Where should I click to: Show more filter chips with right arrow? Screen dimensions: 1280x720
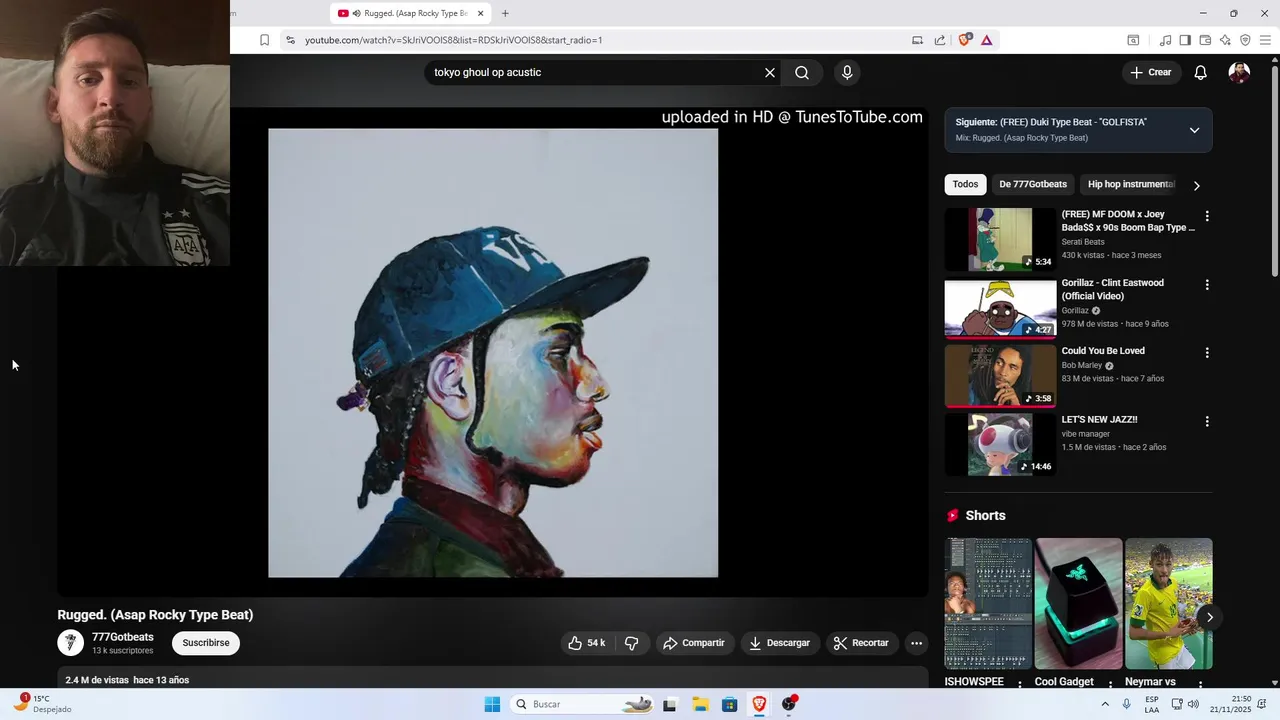tap(1196, 185)
